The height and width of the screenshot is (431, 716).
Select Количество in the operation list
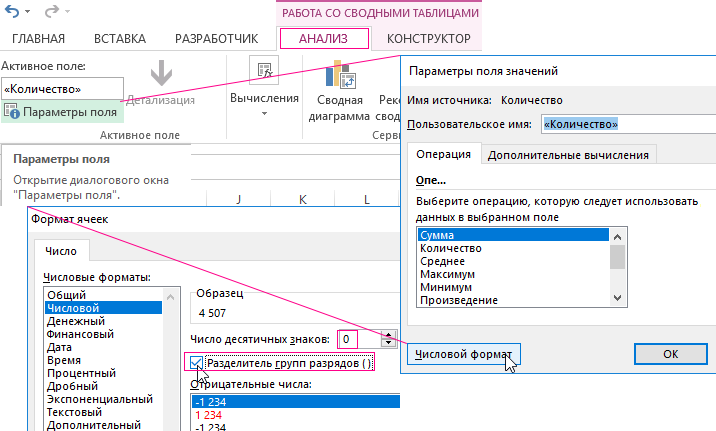(513, 248)
